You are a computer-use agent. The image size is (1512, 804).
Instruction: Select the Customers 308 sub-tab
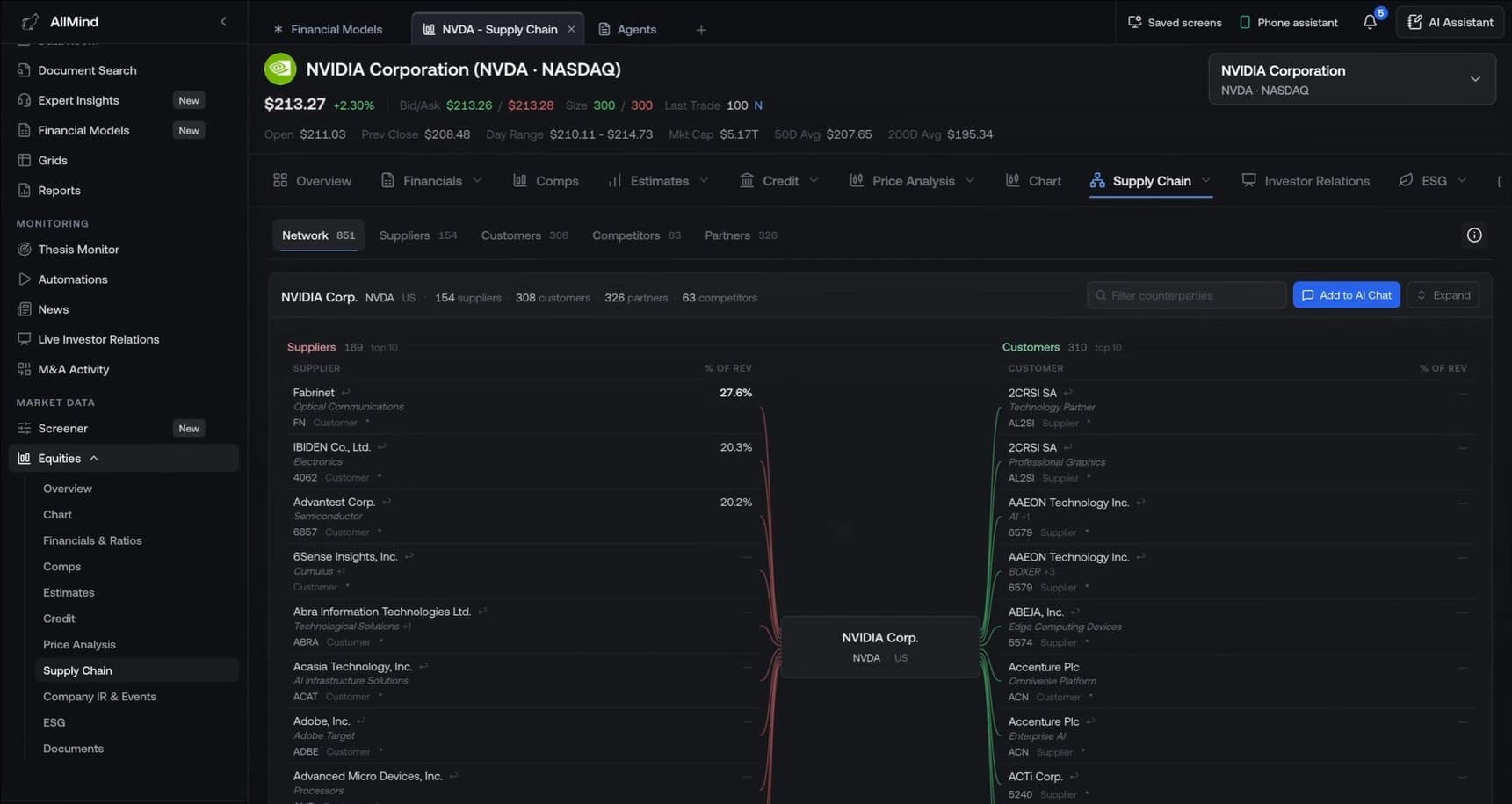point(524,235)
